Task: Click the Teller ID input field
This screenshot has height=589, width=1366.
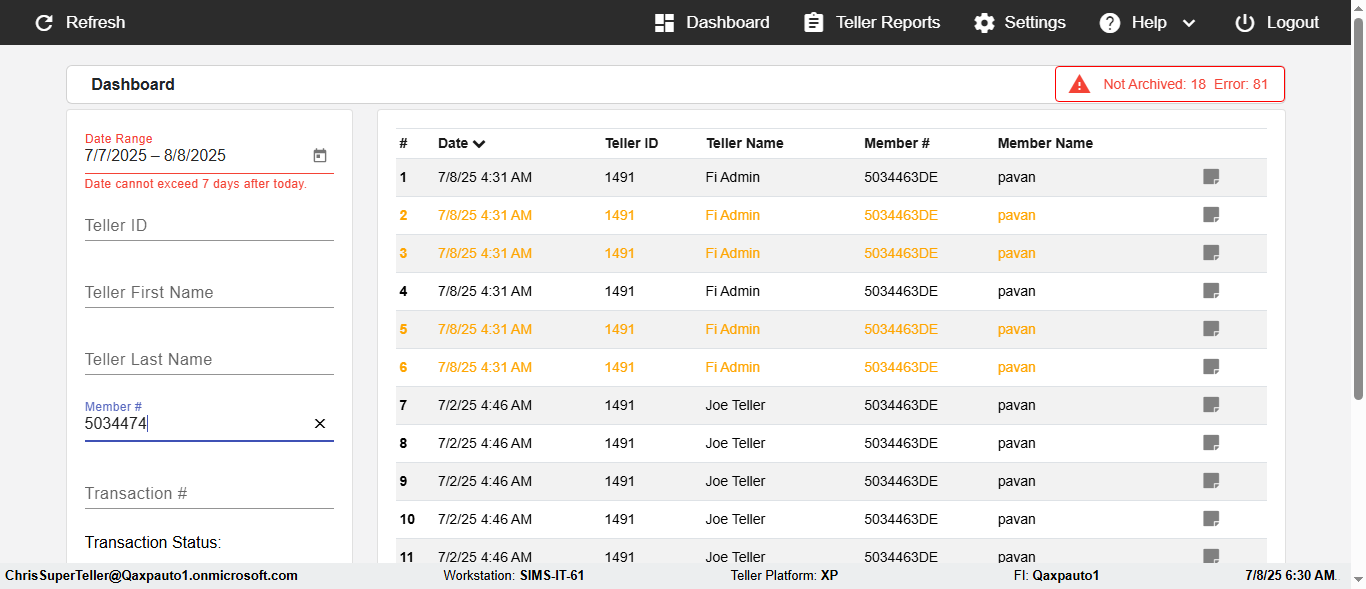Action: pyautogui.click(x=209, y=226)
